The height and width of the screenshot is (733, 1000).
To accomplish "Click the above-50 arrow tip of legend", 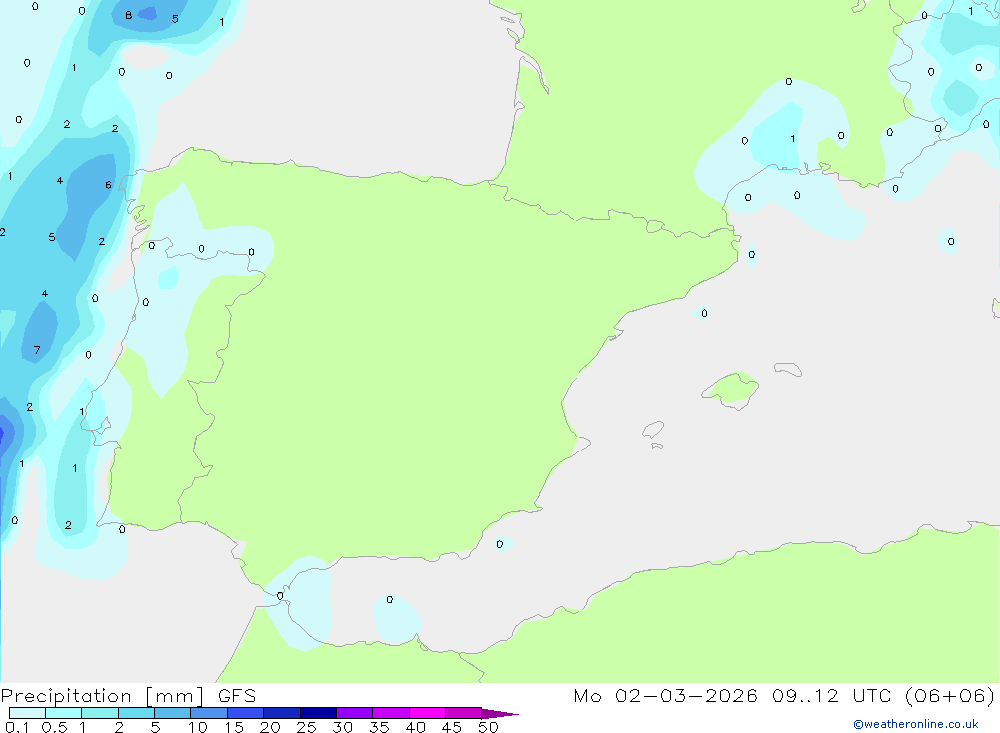I will tap(500, 713).
